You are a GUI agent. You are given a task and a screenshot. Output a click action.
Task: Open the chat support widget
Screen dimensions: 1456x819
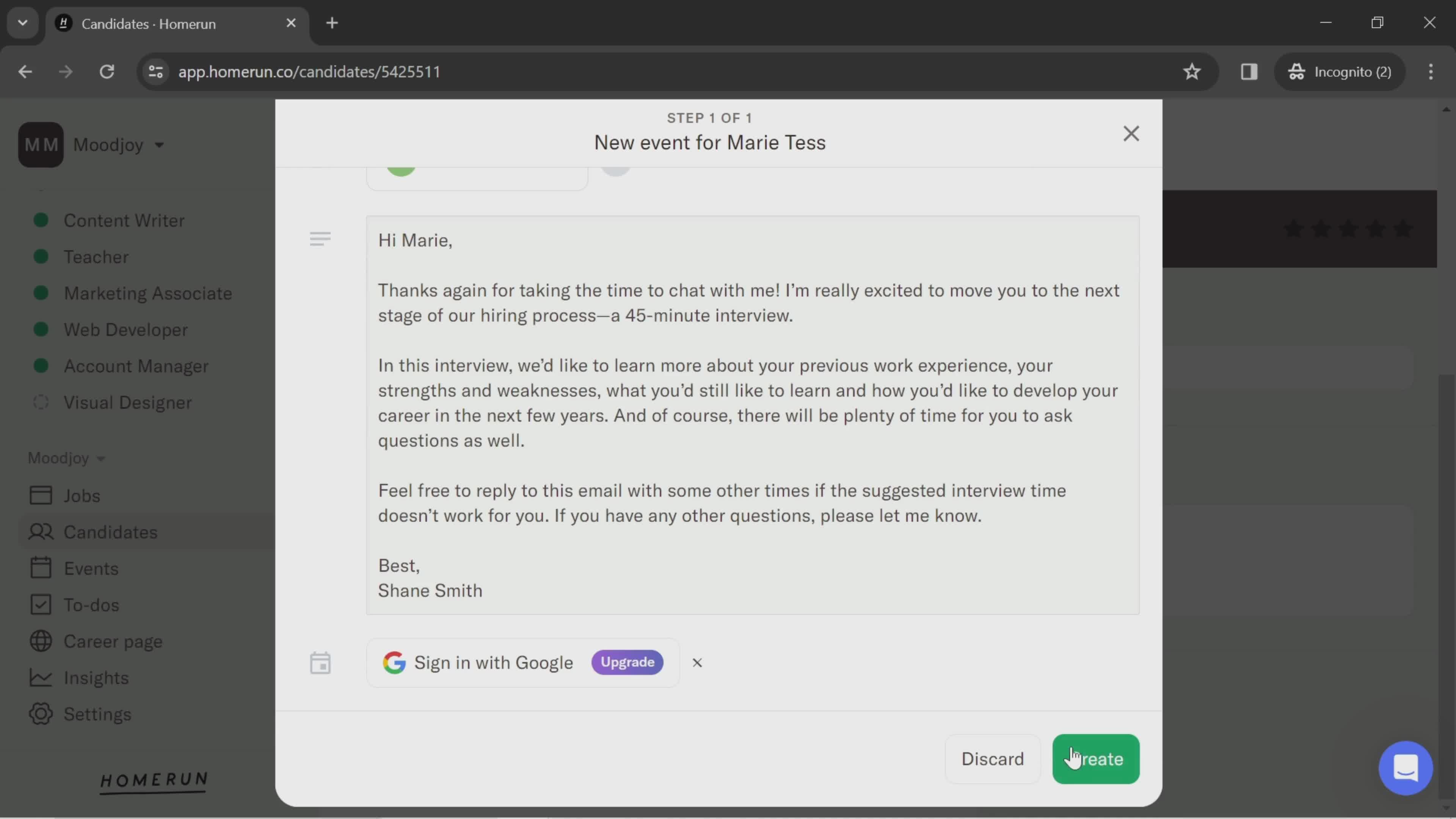(1405, 768)
